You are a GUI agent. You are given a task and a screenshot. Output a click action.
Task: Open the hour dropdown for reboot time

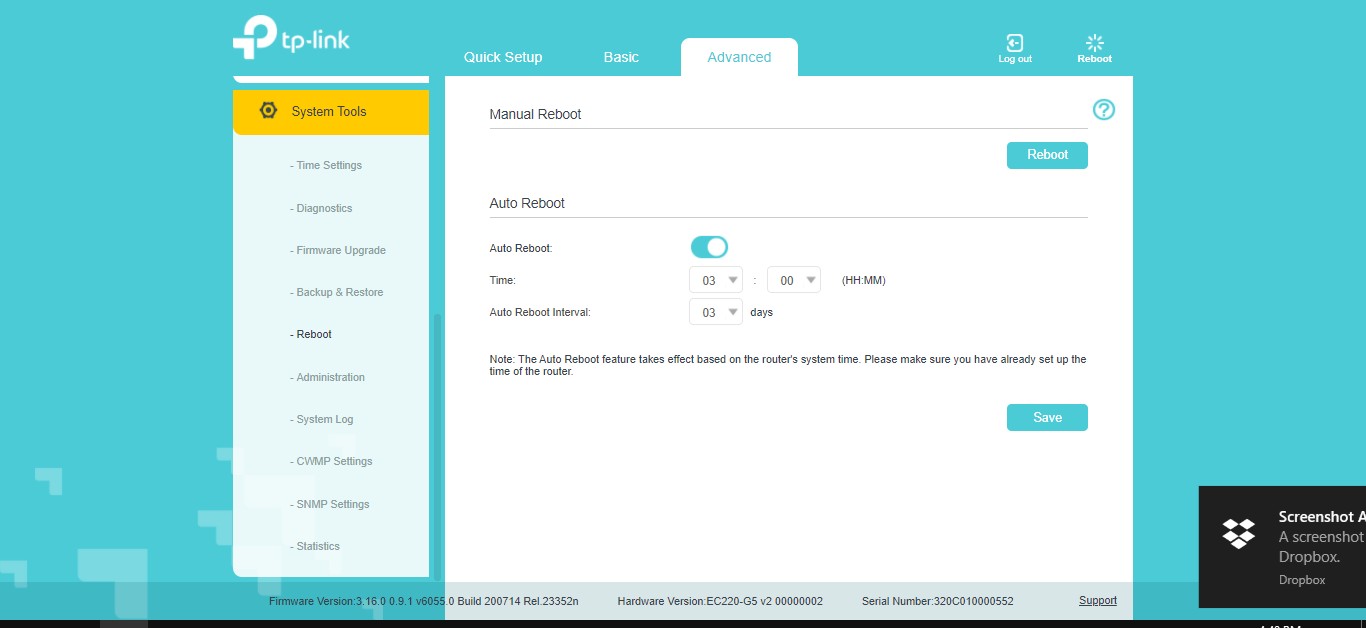pos(716,281)
